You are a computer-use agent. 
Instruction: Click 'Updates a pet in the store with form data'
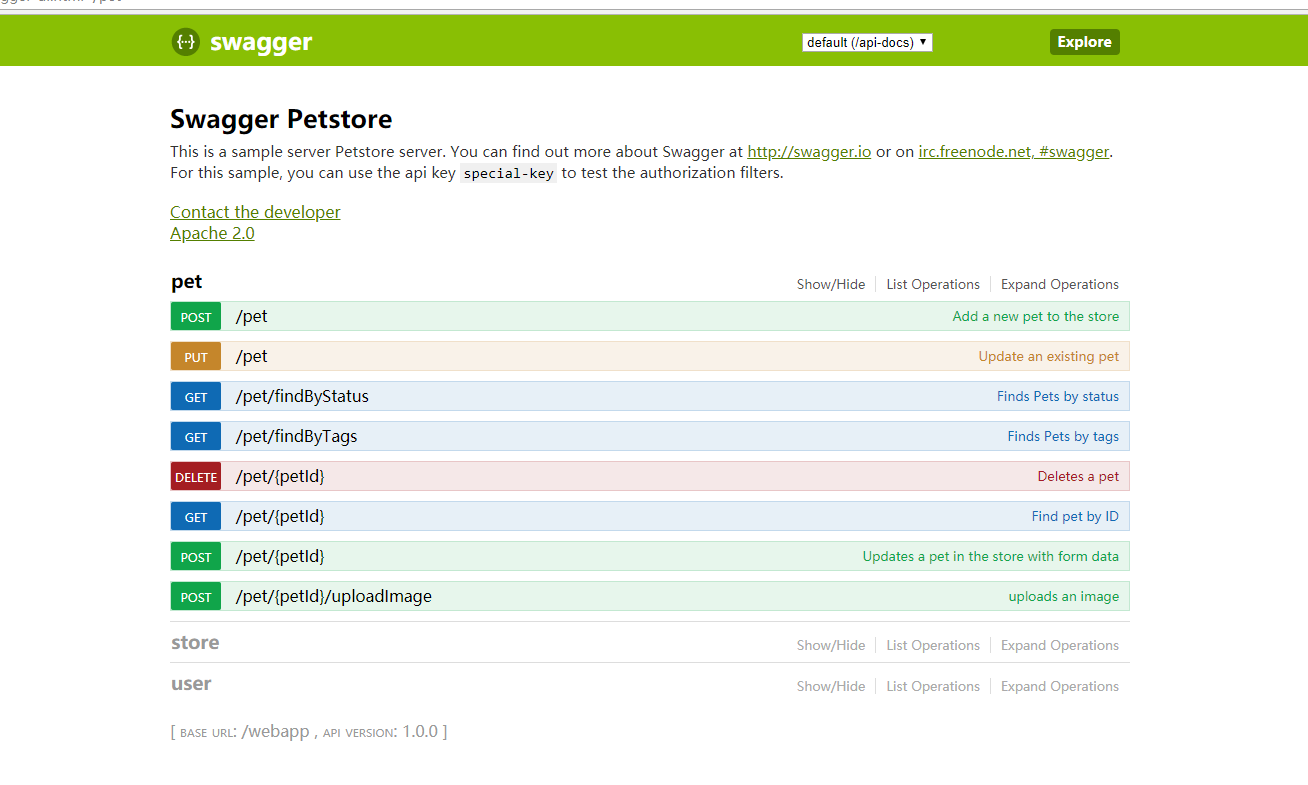click(991, 556)
